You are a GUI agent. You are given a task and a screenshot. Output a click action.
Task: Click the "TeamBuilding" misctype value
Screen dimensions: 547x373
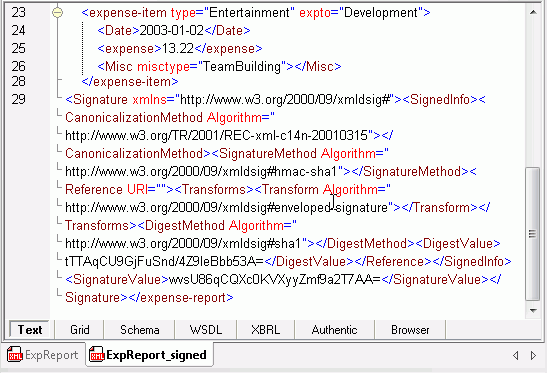click(241, 66)
